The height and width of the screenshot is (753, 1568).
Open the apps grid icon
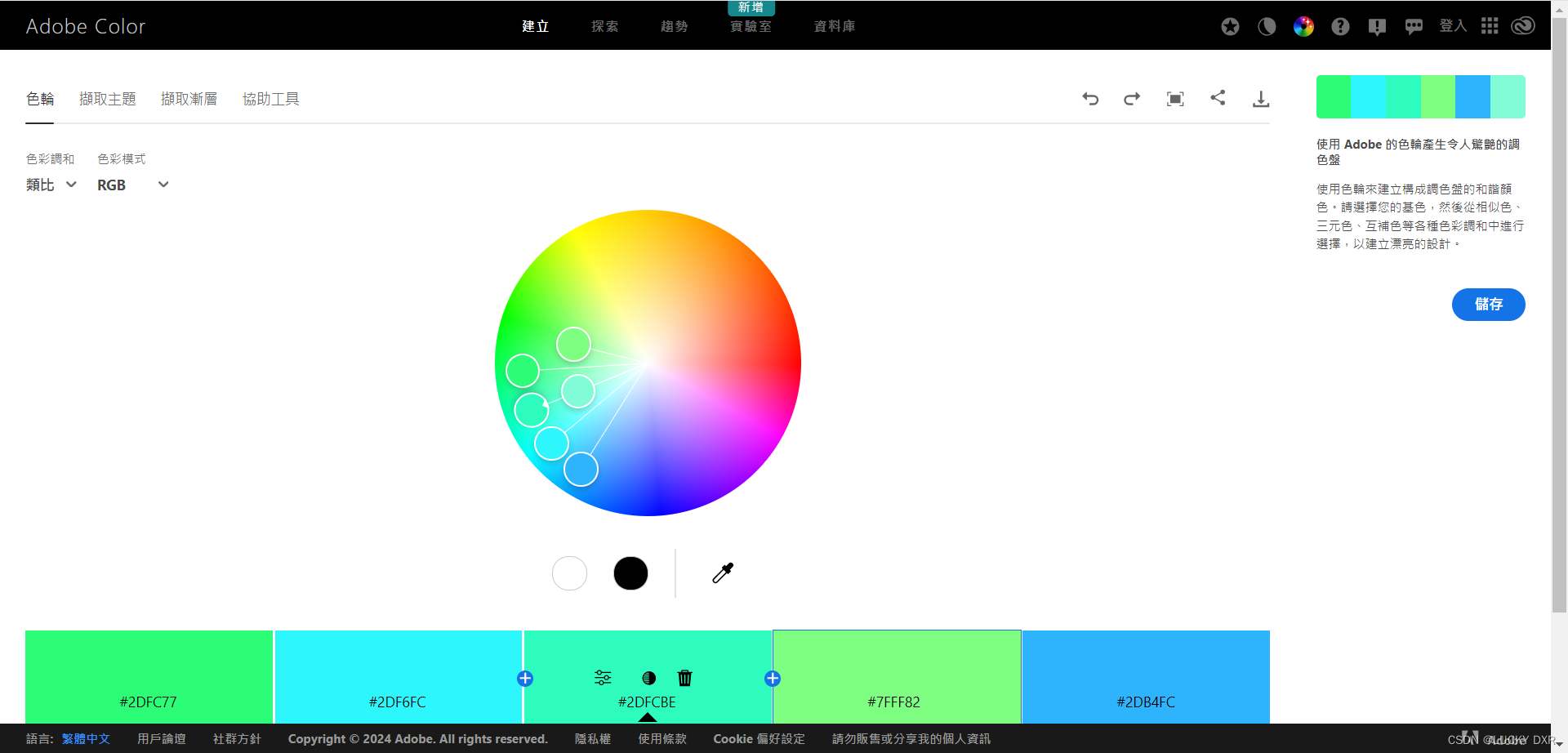[x=1490, y=26]
